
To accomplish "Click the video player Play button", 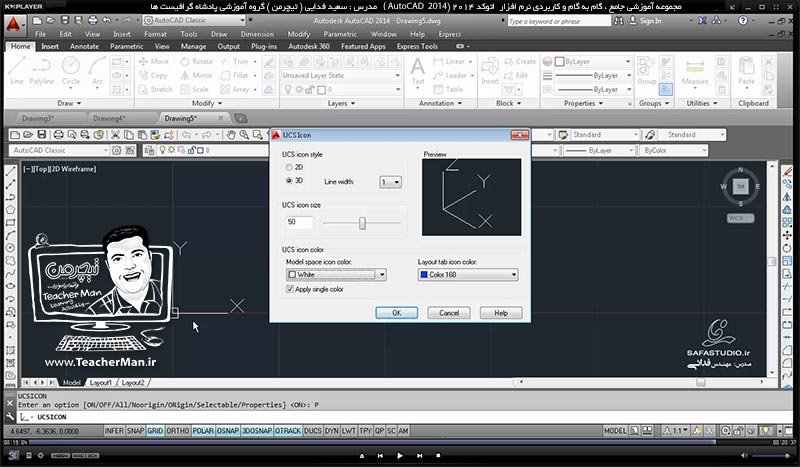I will click(x=399, y=455).
